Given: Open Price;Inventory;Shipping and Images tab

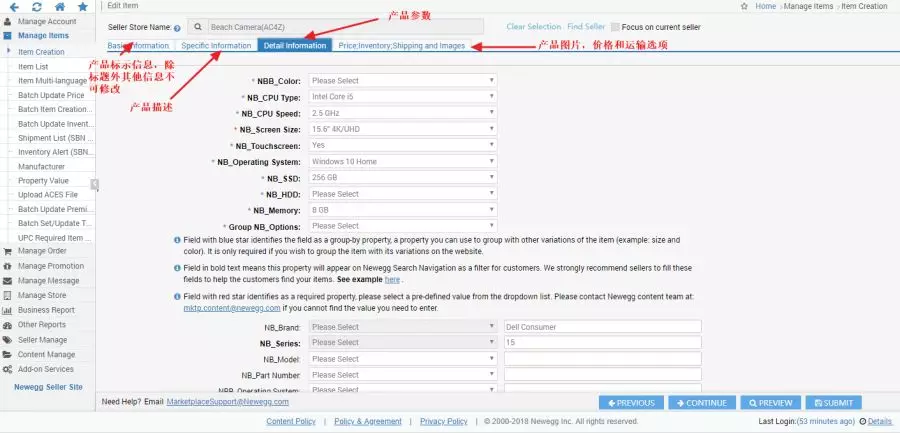Looking at the screenshot, I should click(x=402, y=45).
